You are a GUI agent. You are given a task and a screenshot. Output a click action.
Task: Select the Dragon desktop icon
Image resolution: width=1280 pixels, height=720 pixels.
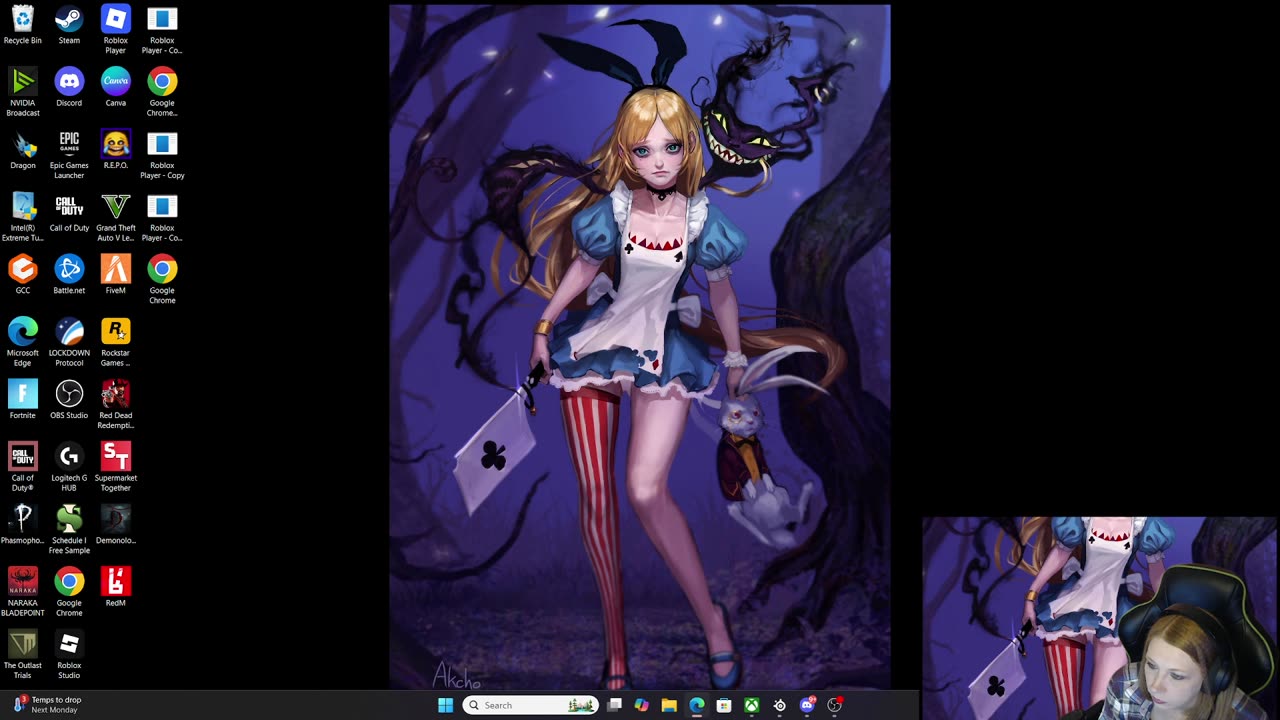coord(22,150)
